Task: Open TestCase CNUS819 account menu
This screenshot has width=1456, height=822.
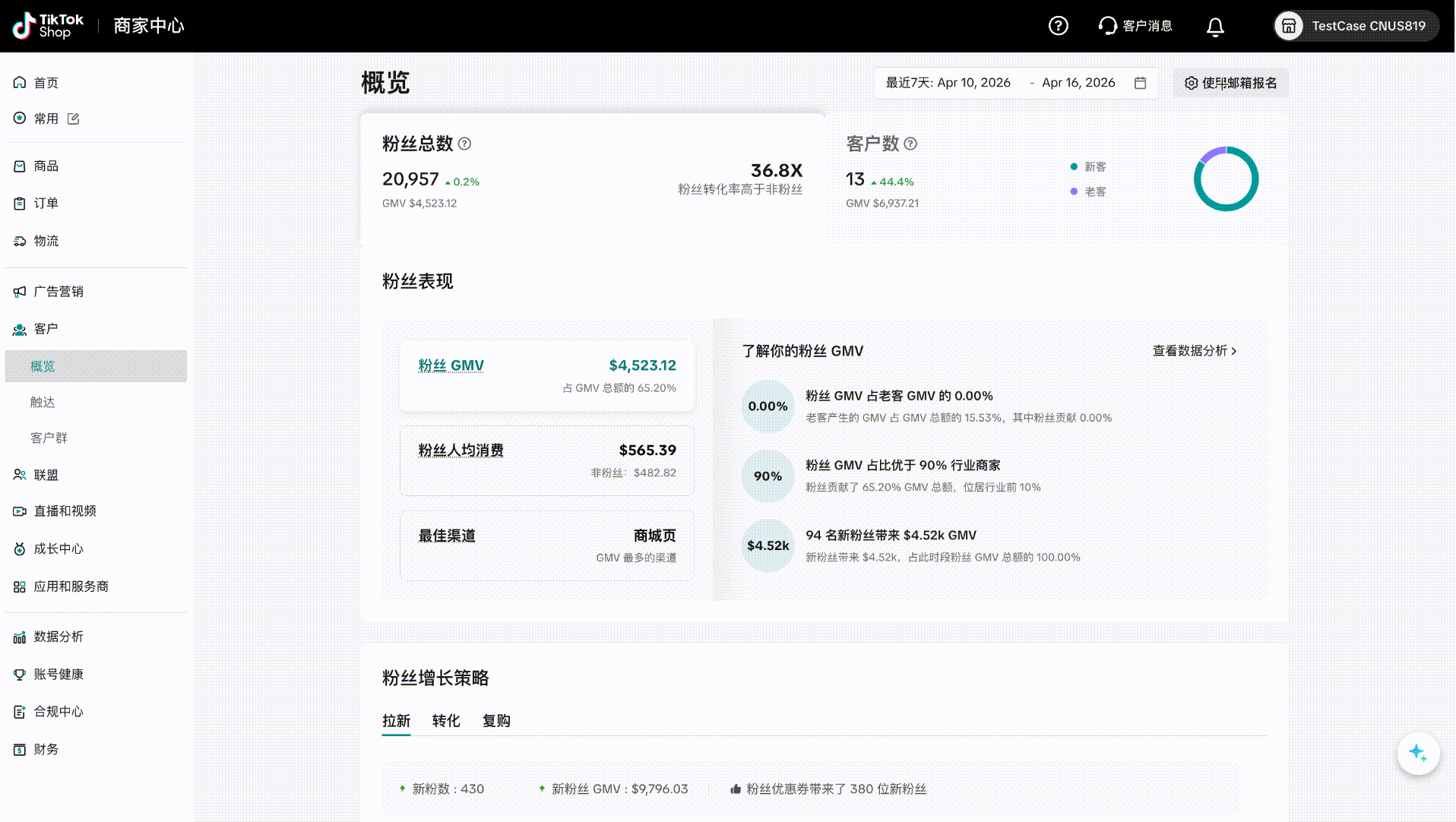Action: [1356, 26]
